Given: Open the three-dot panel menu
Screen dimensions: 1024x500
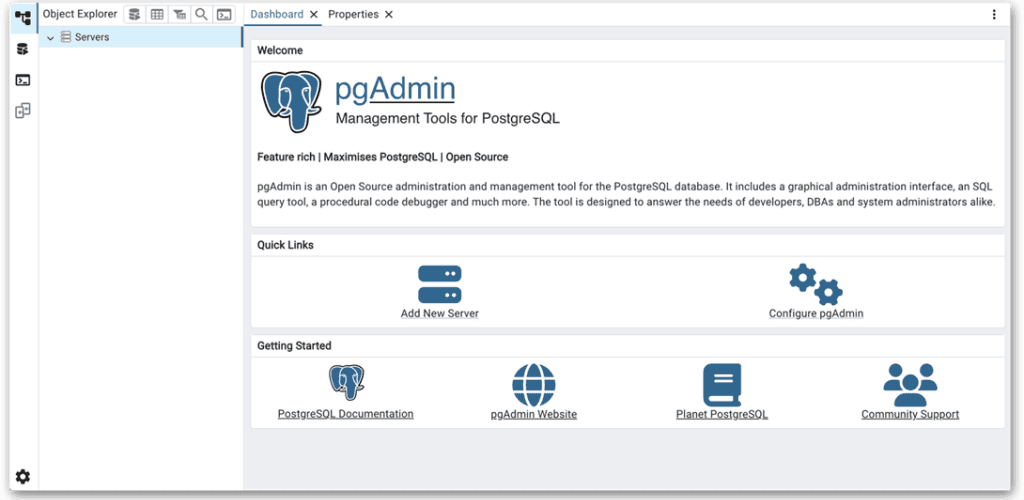Looking at the screenshot, I should coord(994,14).
